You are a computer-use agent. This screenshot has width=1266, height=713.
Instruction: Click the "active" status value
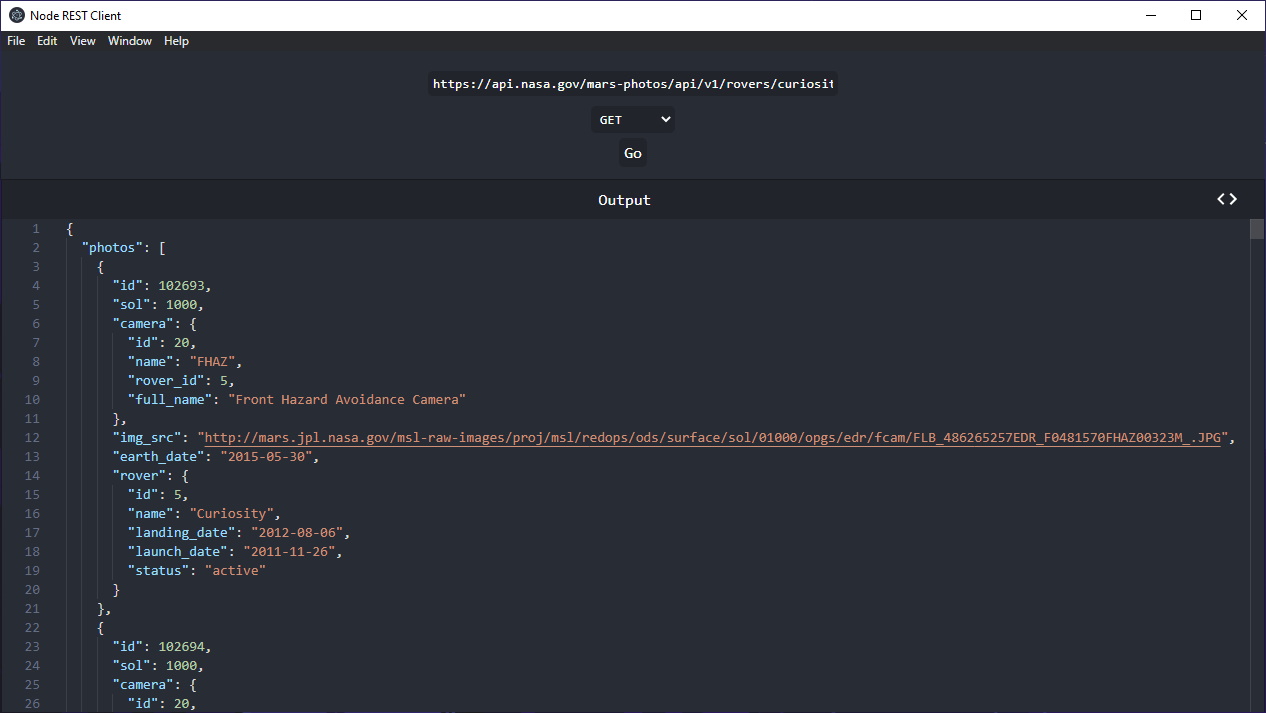pos(235,570)
